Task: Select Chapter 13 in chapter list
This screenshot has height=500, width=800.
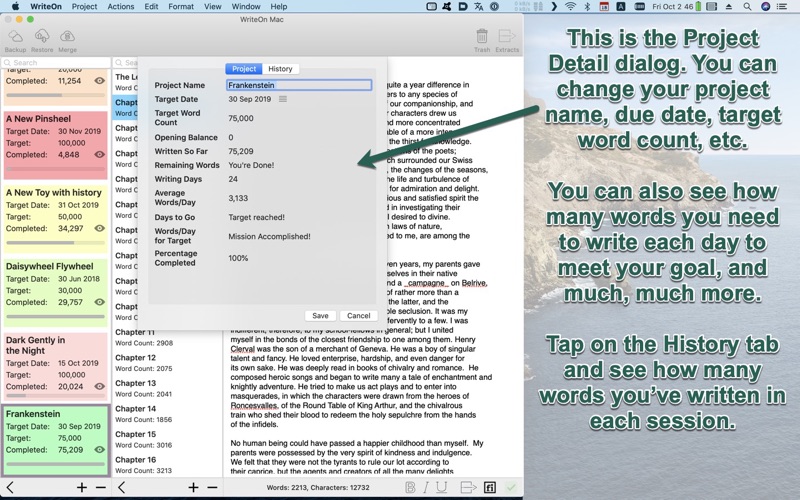Action: click(x=167, y=388)
